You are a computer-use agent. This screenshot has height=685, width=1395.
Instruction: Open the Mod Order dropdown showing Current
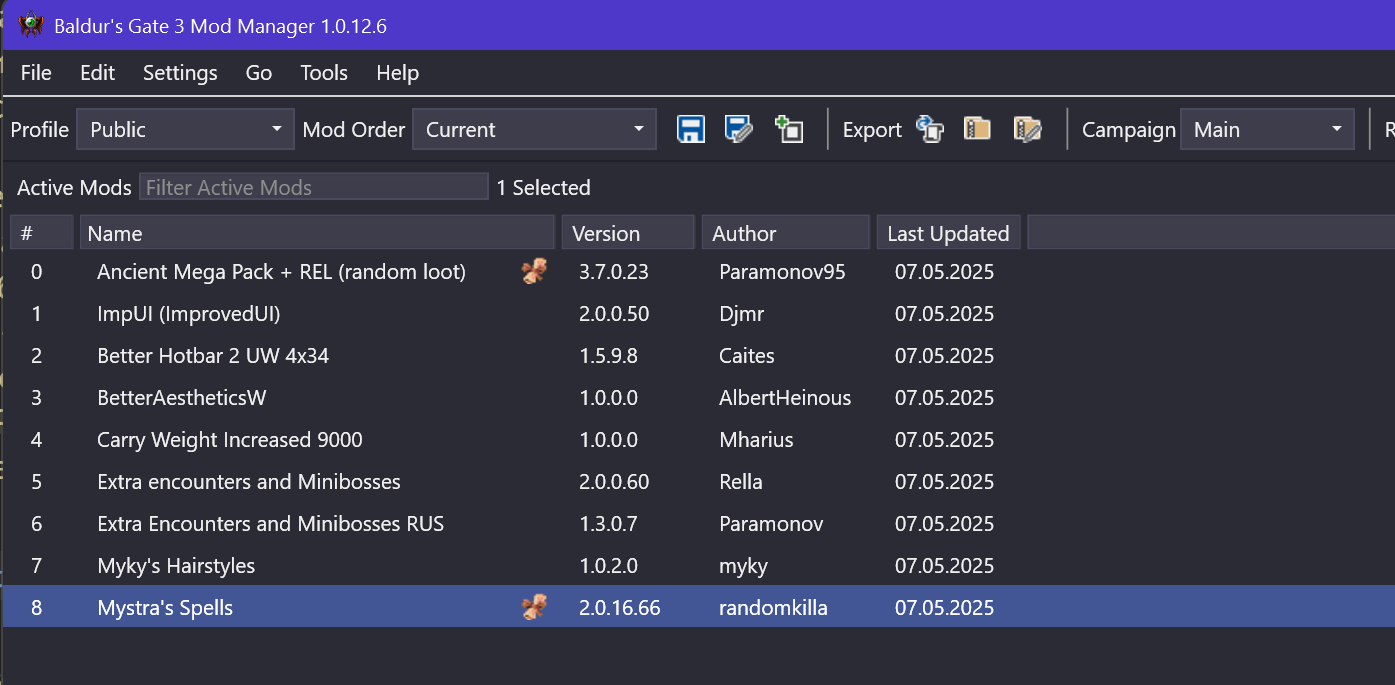pyautogui.click(x=534, y=129)
